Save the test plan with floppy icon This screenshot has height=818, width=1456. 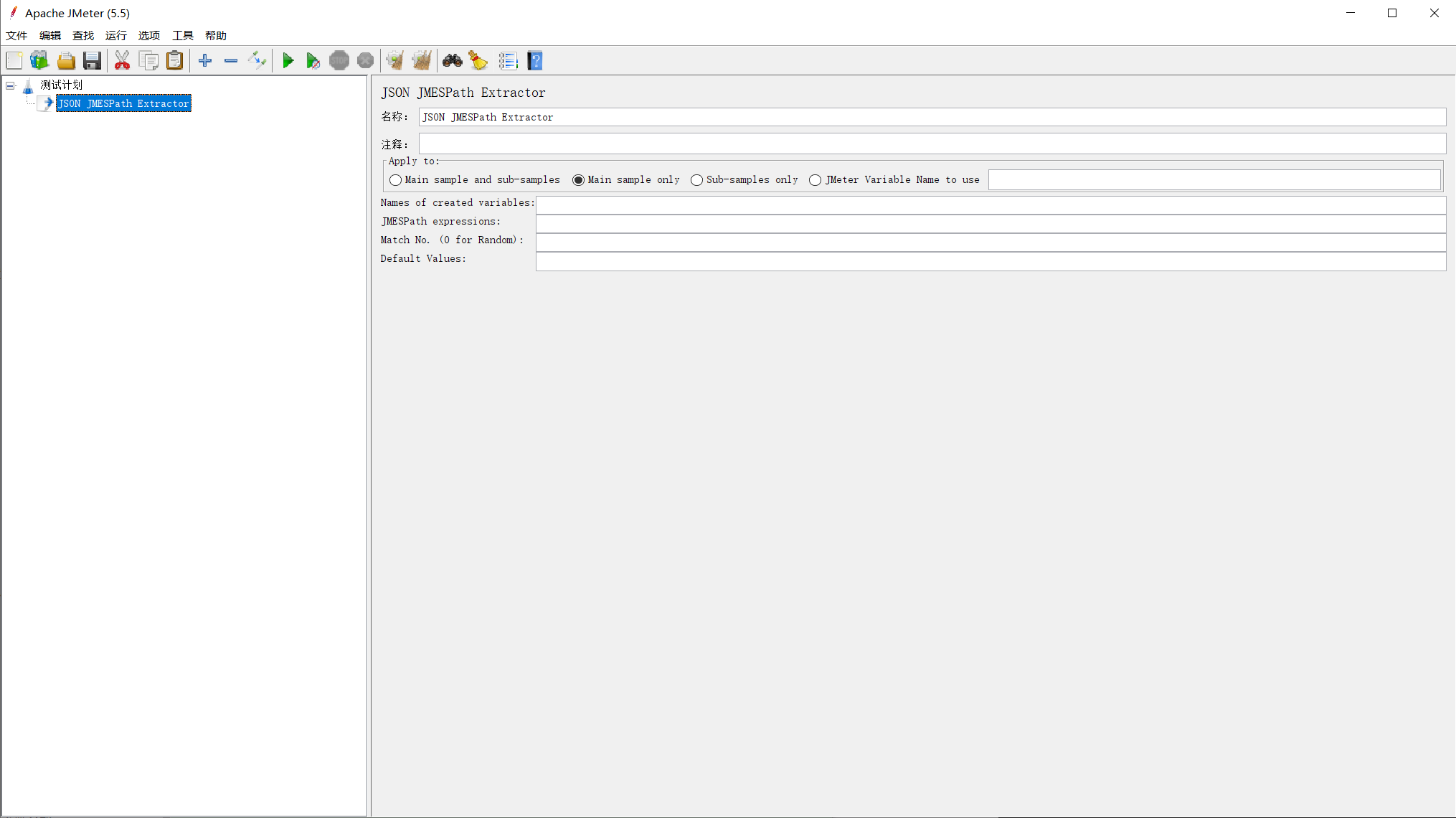pos(92,61)
